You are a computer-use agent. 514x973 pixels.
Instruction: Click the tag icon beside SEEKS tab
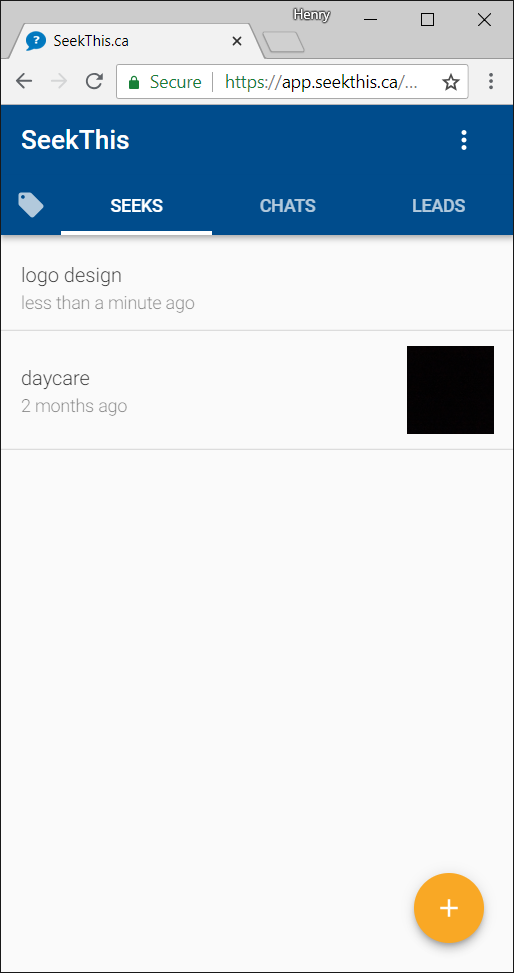tap(31, 205)
